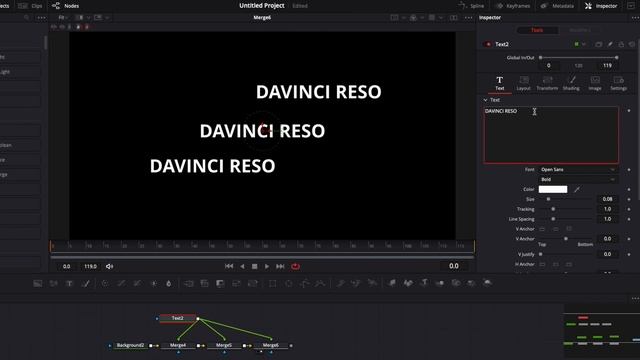Collapse the Text section in Inspector

click(x=485, y=100)
